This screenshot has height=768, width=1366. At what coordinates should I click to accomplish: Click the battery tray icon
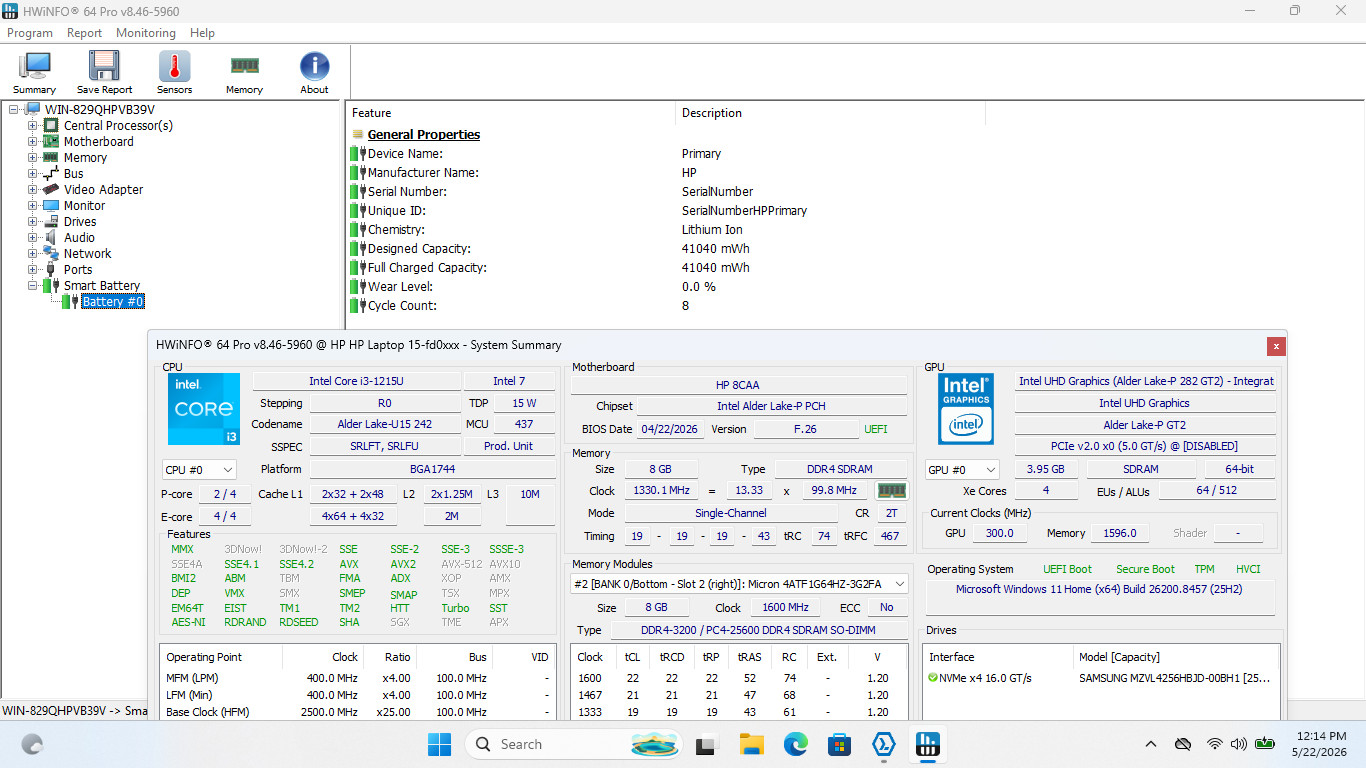click(1265, 744)
